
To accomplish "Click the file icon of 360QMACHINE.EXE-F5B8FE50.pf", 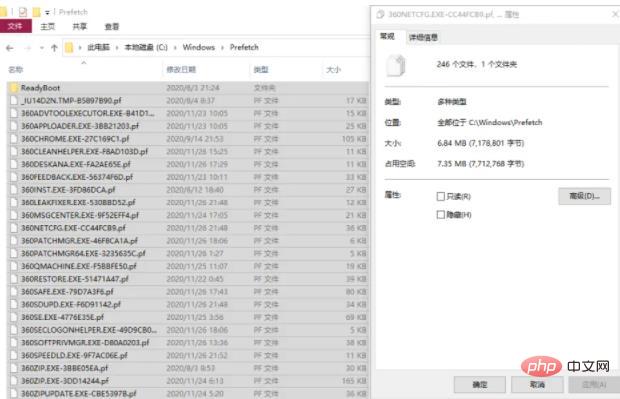I will coord(14,266).
